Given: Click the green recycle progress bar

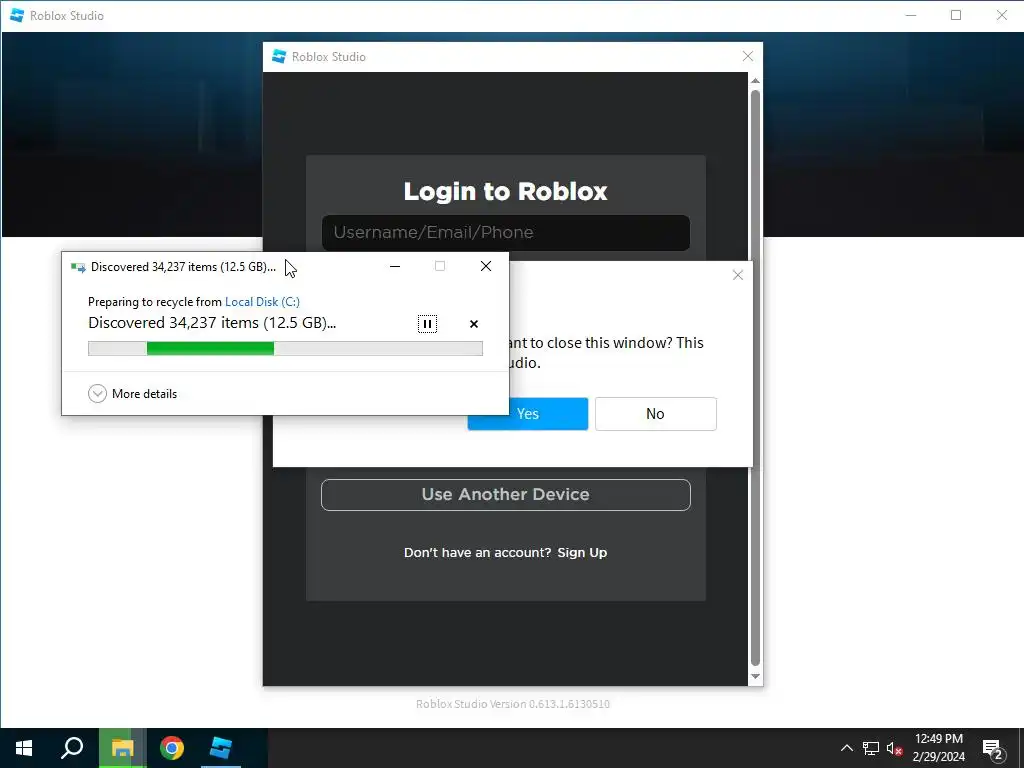Looking at the screenshot, I should coord(285,349).
